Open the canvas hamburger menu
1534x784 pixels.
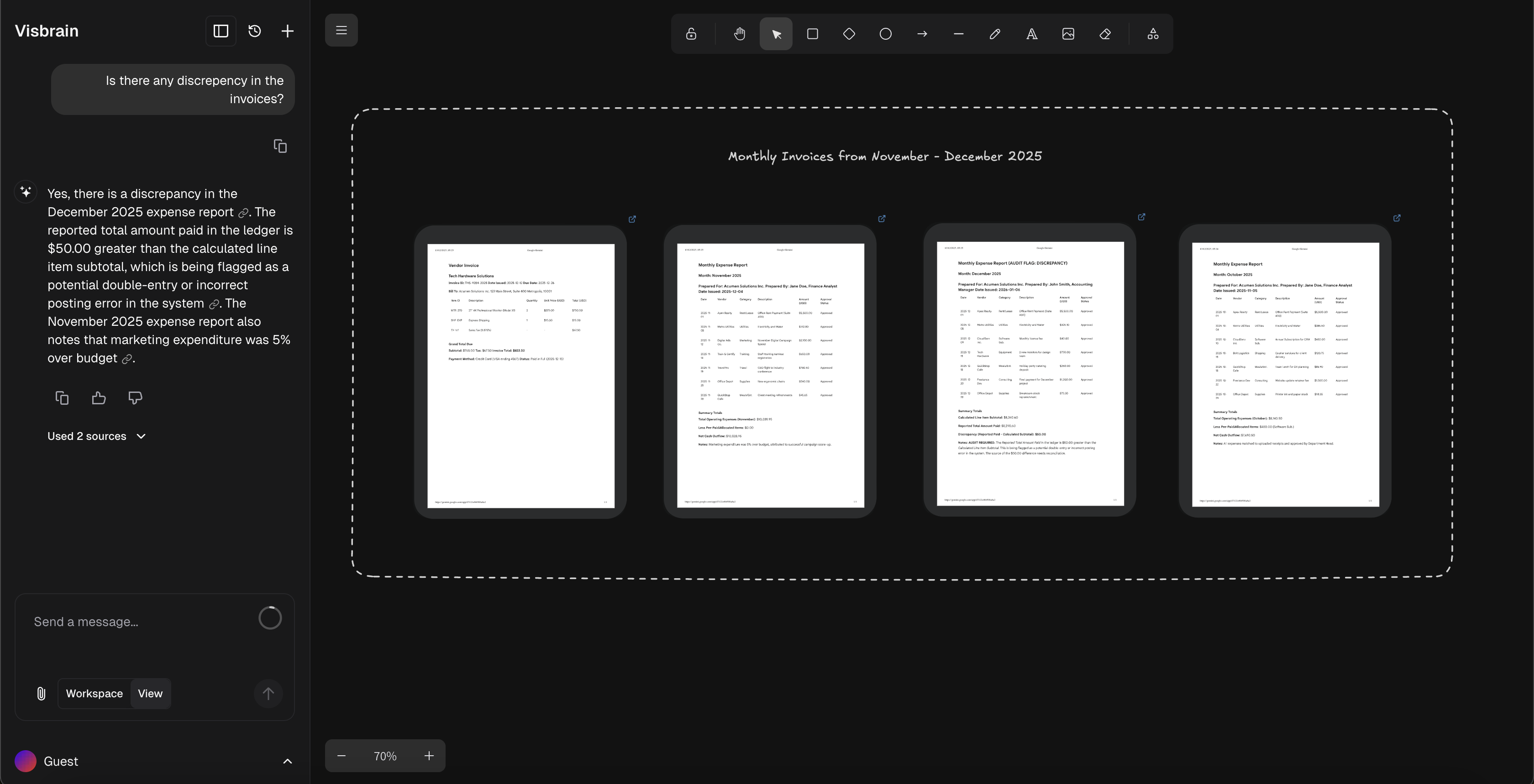point(341,31)
